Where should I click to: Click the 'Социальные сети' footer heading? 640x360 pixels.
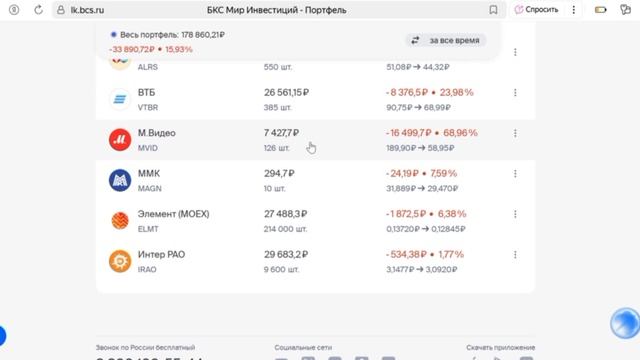pyautogui.click(x=303, y=347)
